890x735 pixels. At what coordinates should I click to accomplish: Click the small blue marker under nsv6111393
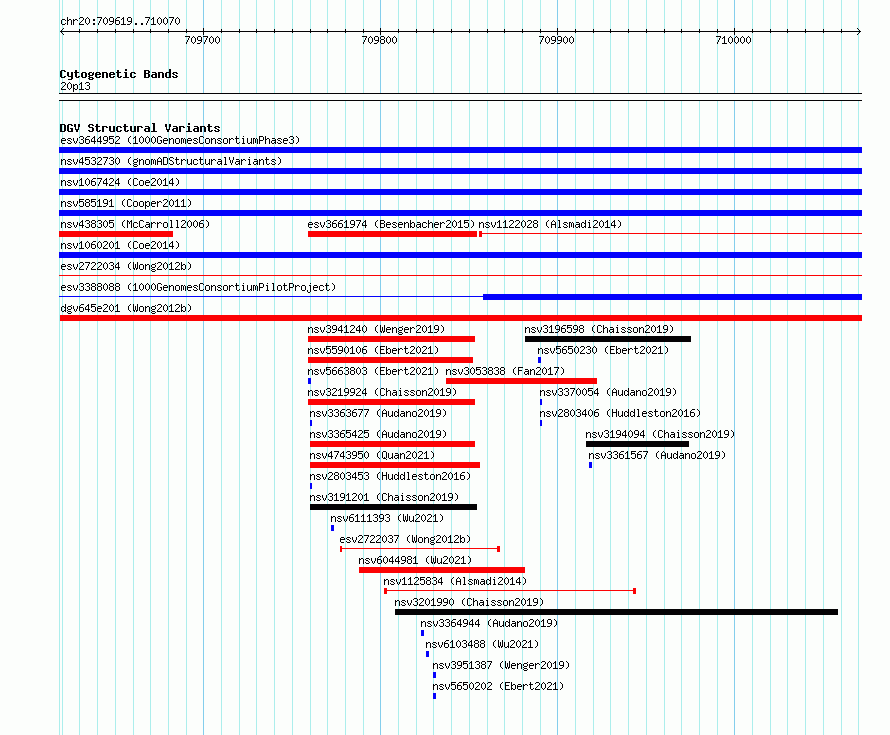coord(332,528)
